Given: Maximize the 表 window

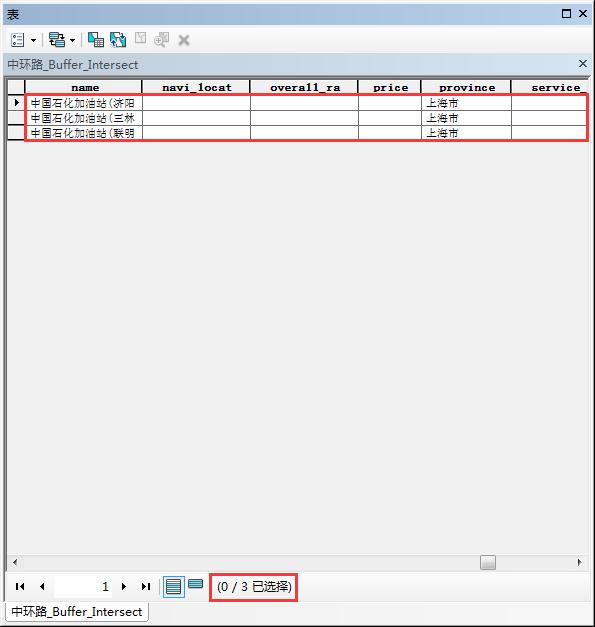Looking at the screenshot, I should tap(566, 14).
